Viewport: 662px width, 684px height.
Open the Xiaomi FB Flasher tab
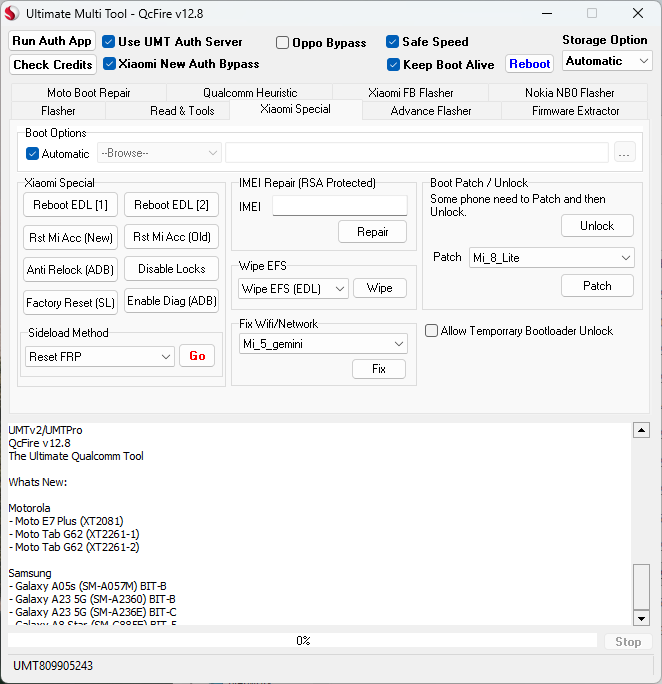coord(410,93)
